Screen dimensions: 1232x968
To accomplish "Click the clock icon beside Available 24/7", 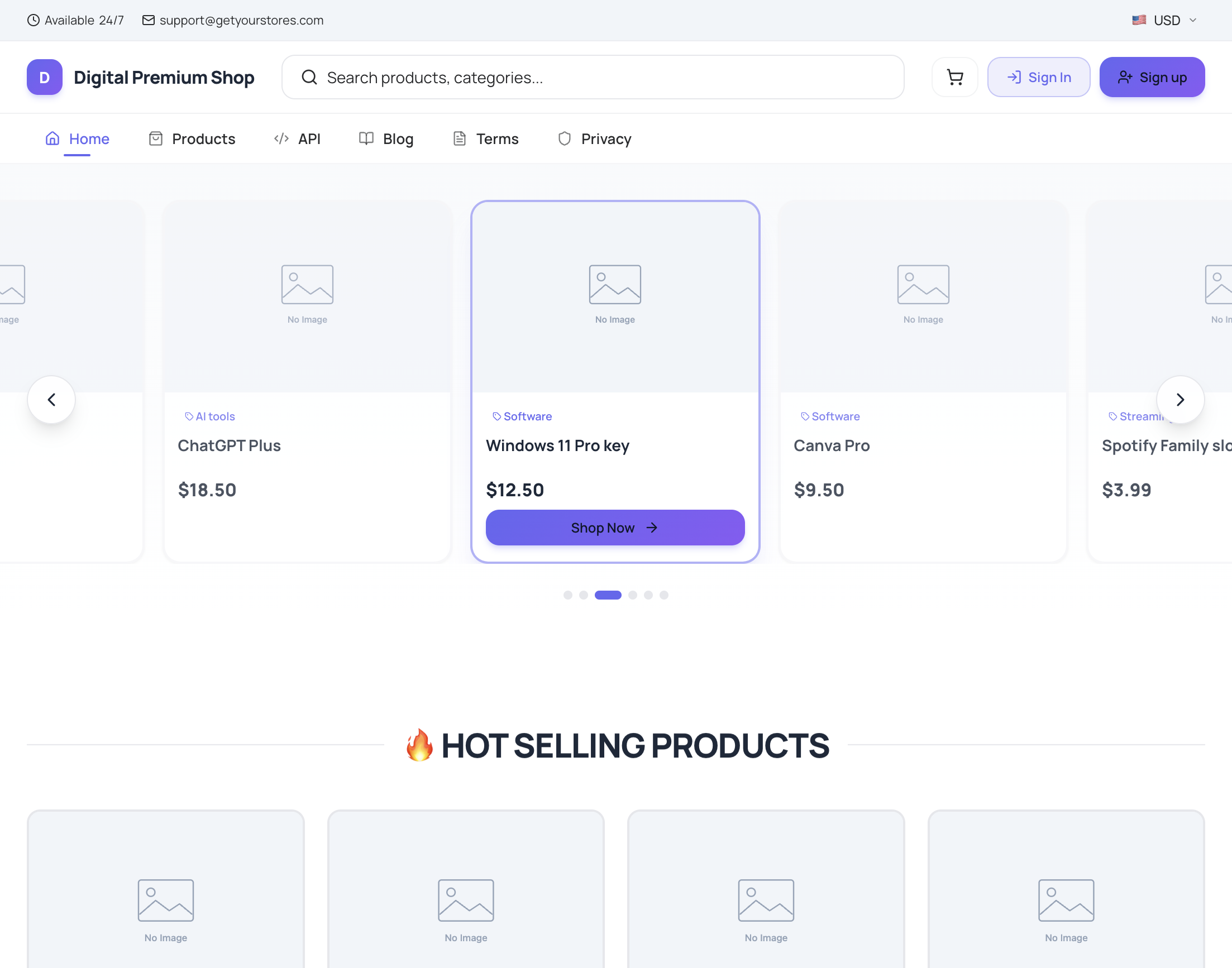I will coord(34,21).
